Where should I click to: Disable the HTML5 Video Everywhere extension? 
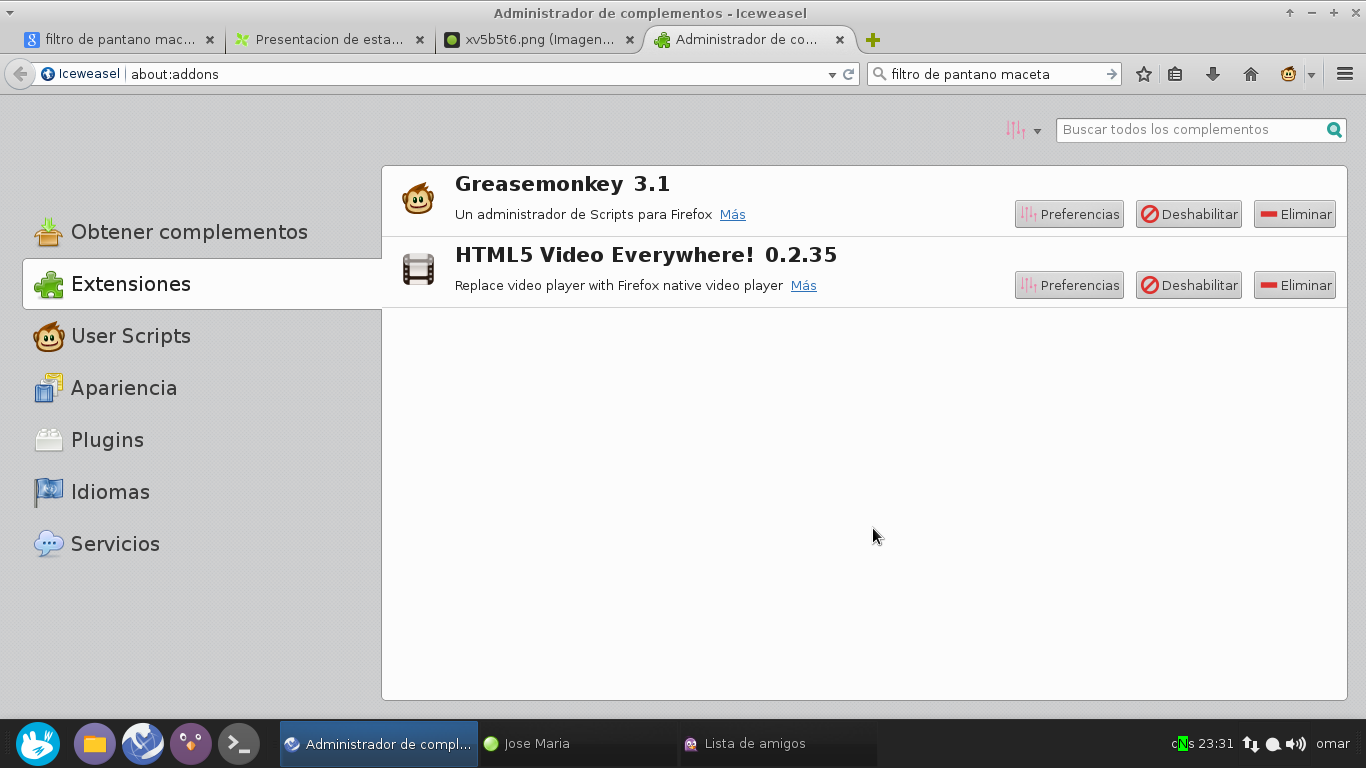(x=1189, y=285)
